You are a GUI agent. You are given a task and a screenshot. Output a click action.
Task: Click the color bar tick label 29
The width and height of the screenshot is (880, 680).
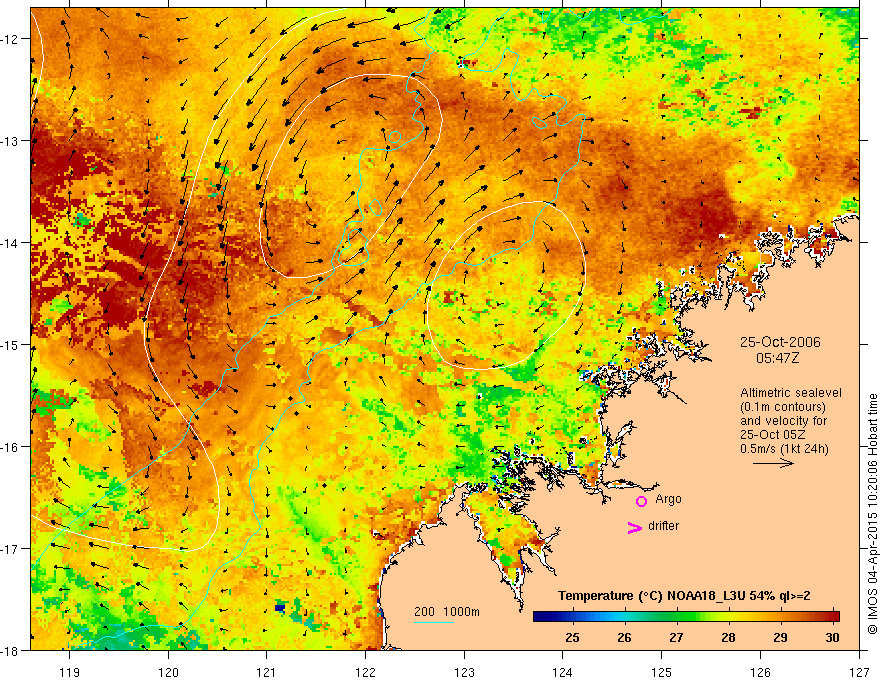coord(780,637)
